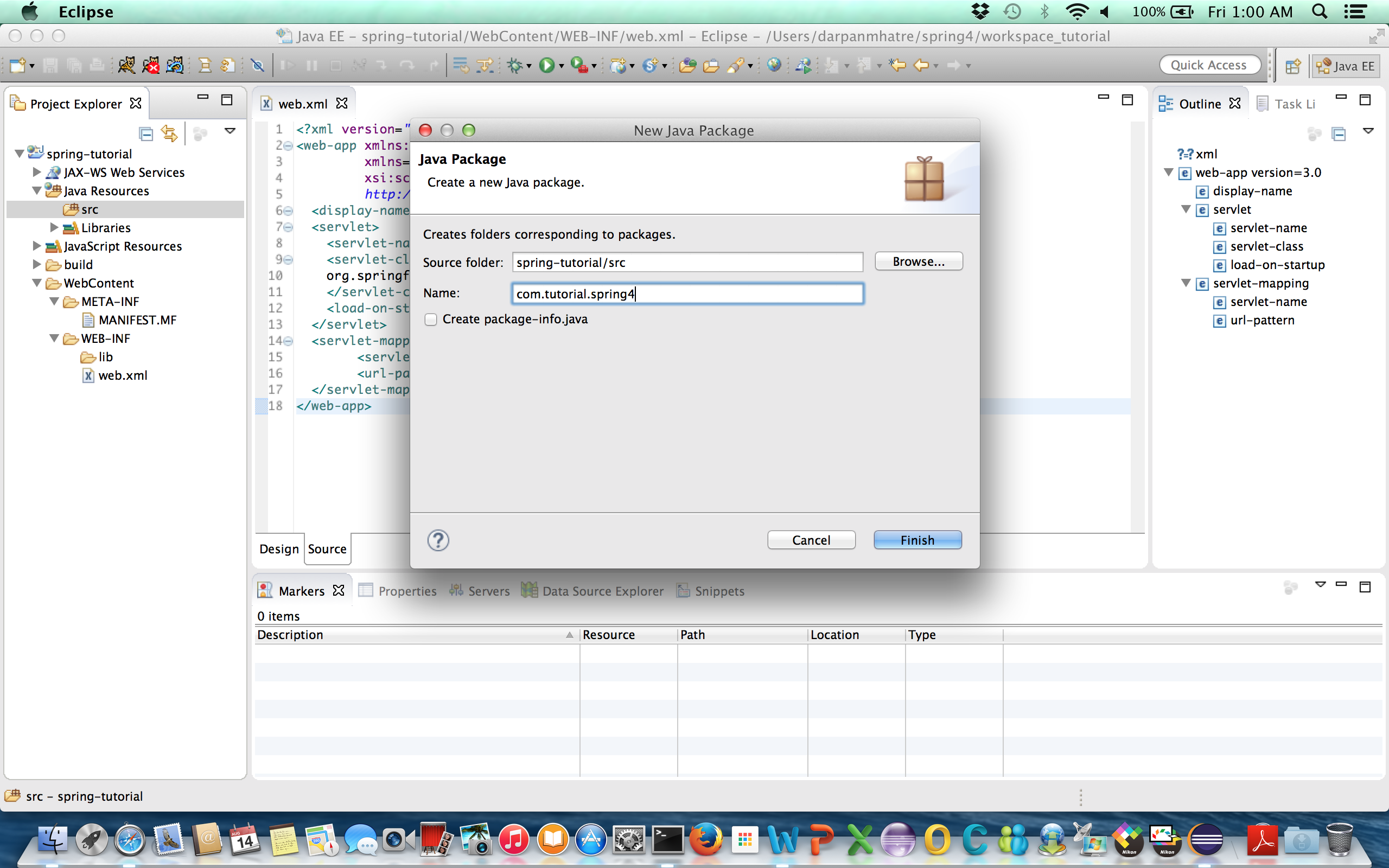Click the Dropbox menu bar icon
The height and width of the screenshot is (868, 1389).
tap(980, 11)
